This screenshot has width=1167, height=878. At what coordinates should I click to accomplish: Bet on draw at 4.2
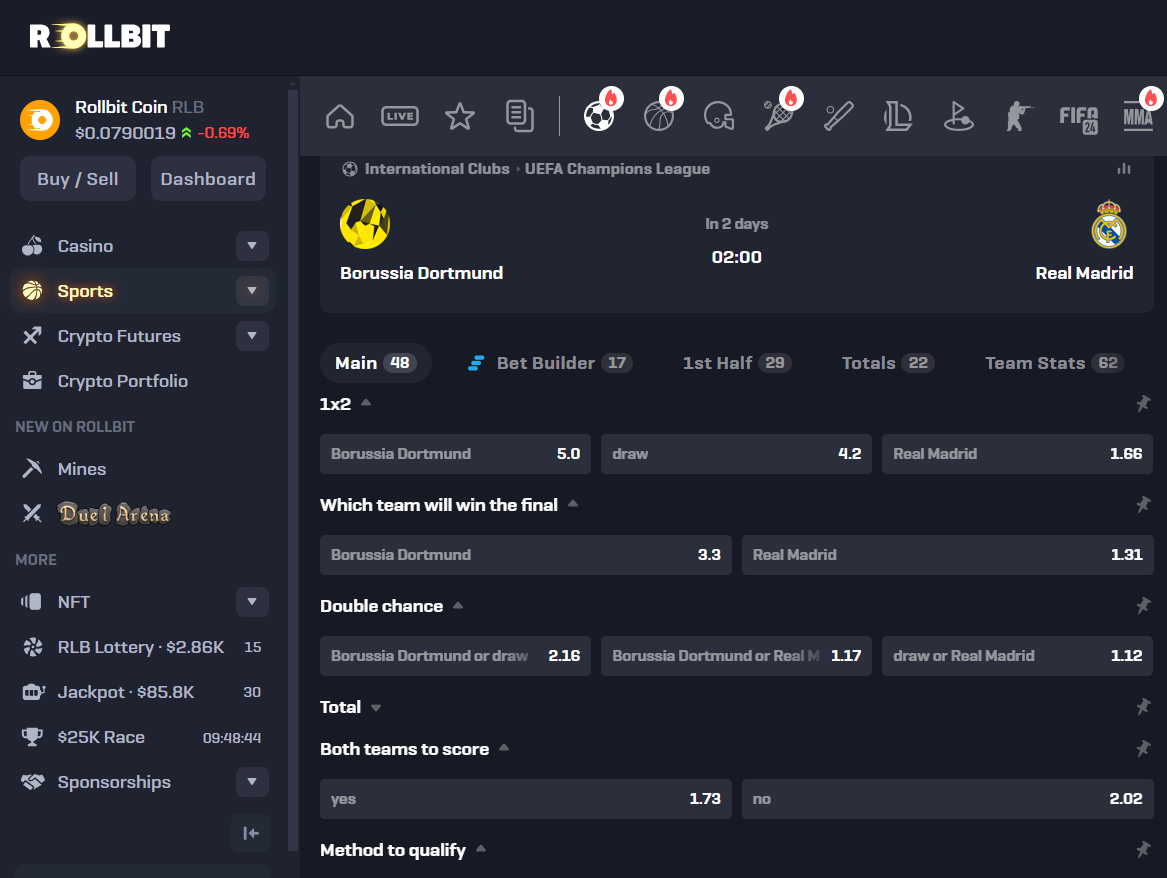[x=736, y=454]
